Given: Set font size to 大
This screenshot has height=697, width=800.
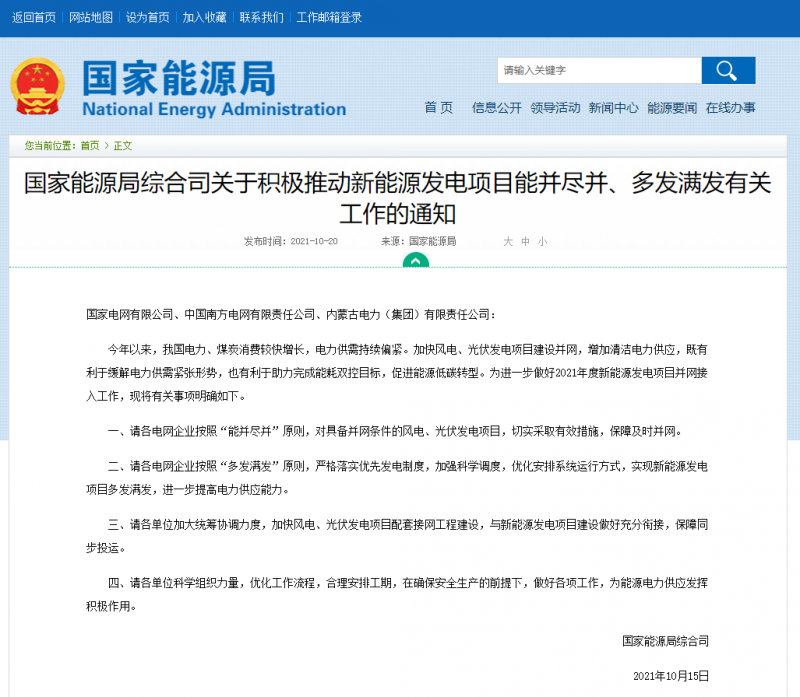Looking at the screenshot, I should click(508, 242).
